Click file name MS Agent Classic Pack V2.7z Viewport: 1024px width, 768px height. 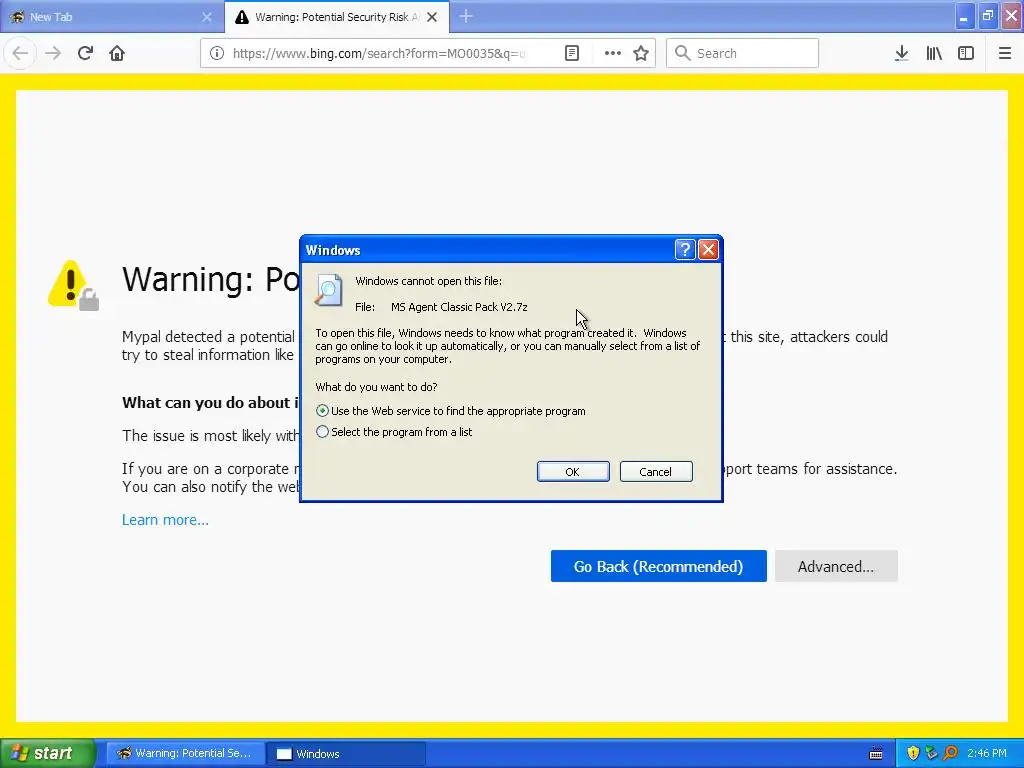(459, 307)
